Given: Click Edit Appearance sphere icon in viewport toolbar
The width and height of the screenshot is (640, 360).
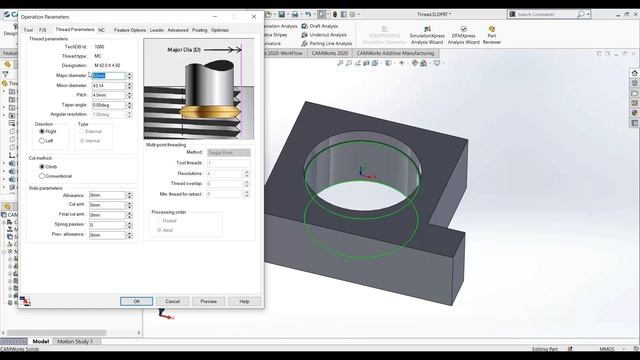Looking at the screenshot, I should click(x=415, y=63).
